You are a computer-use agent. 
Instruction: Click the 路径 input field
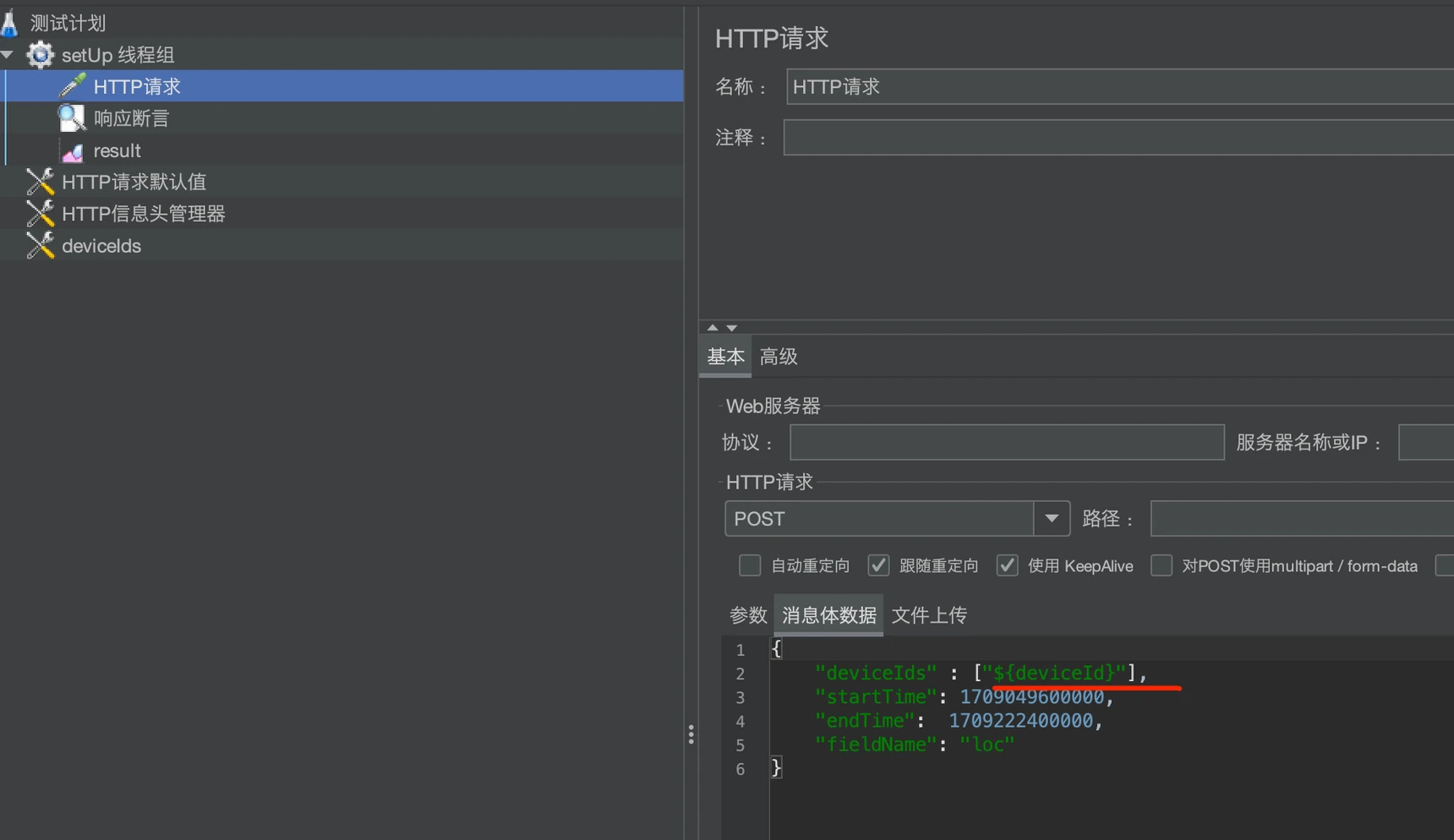pos(1302,519)
